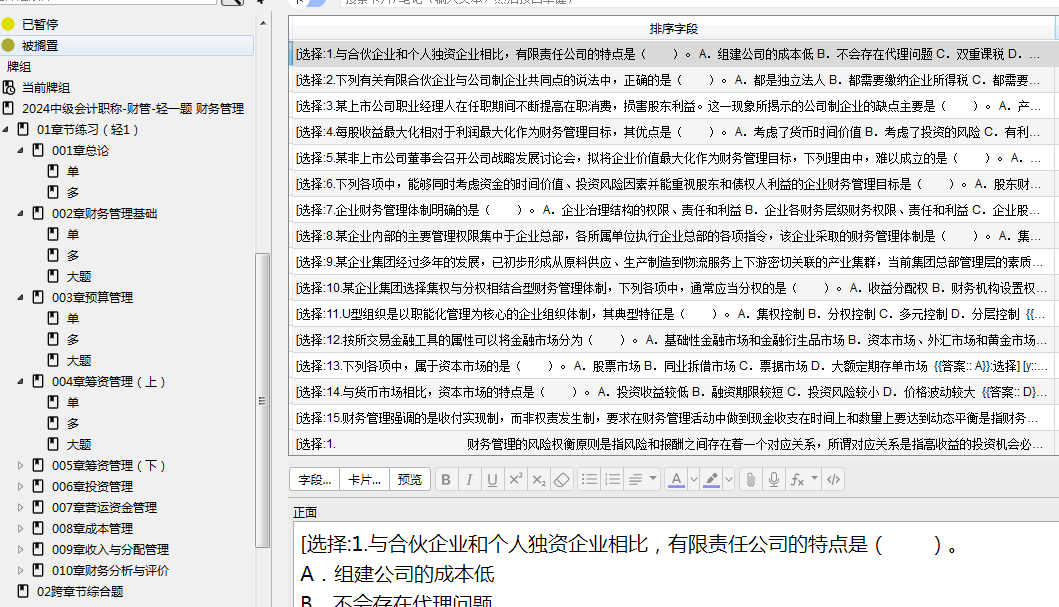The height and width of the screenshot is (607, 1059).
Task: Select row 选择:2 about 有限合伙企业与公司制企业
Action: (673, 80)
